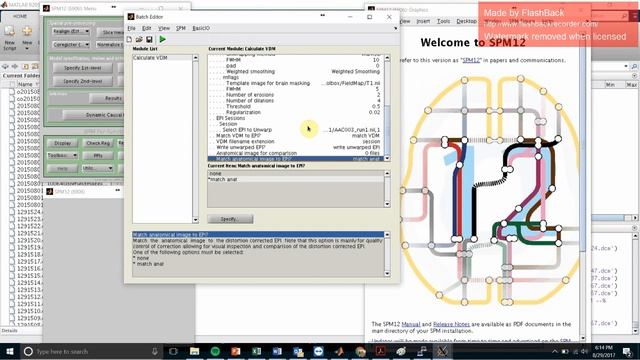
Task: Open the Coregister dropdown in SPM12 Menu
Action: (71, 44)
